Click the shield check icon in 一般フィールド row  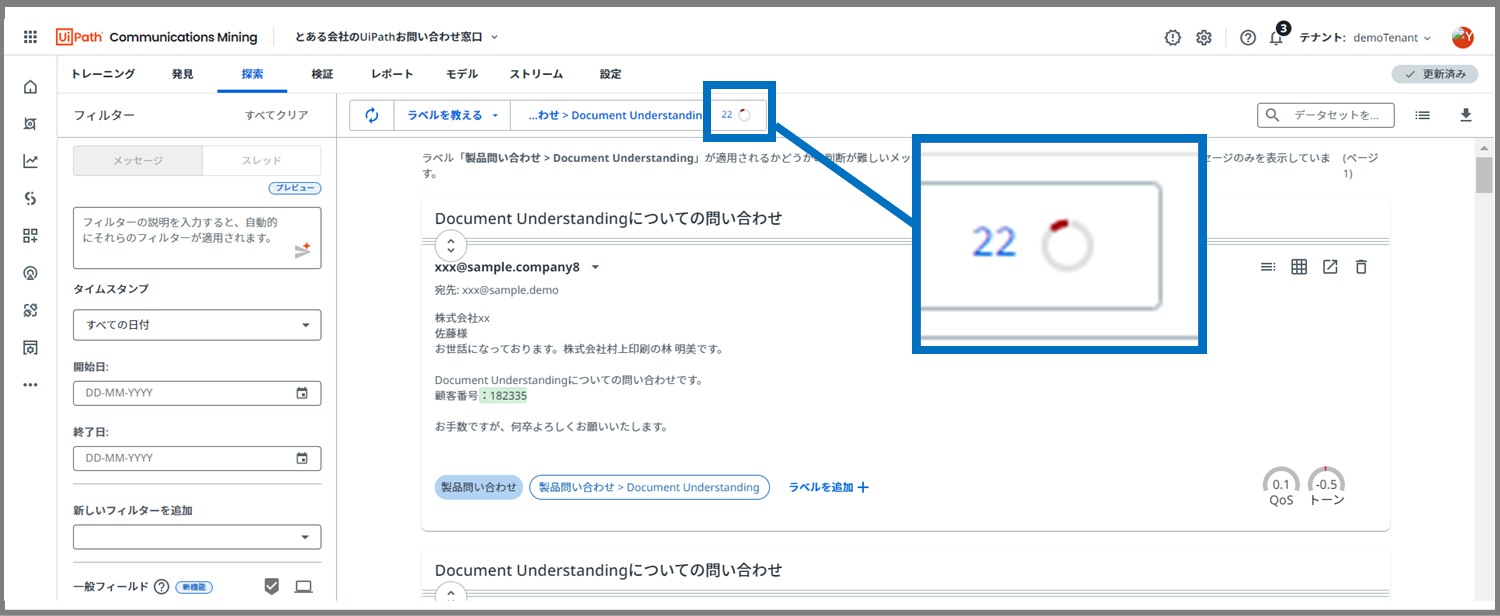coord(272,587)
